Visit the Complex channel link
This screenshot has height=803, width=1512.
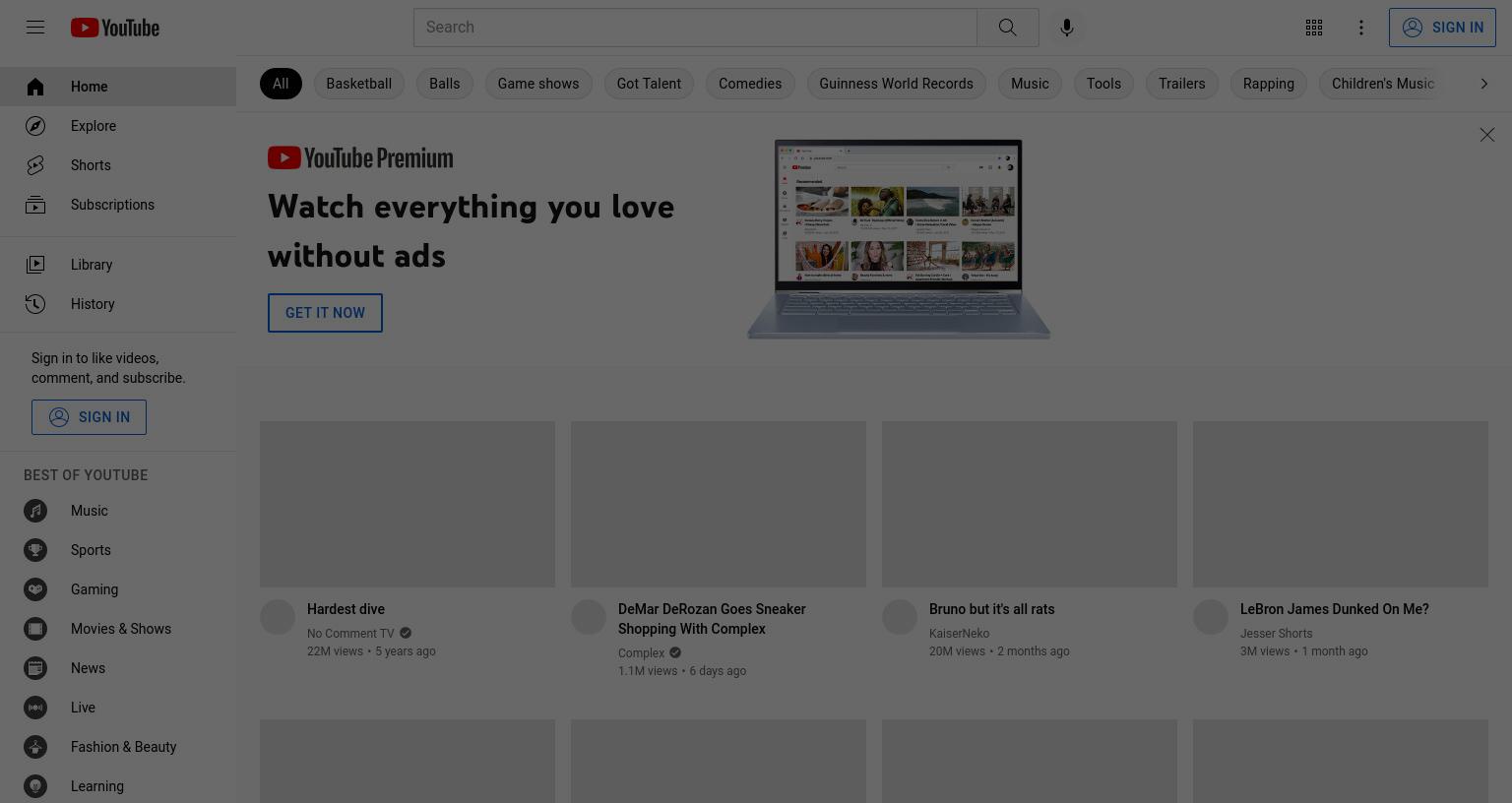(641, 653)
